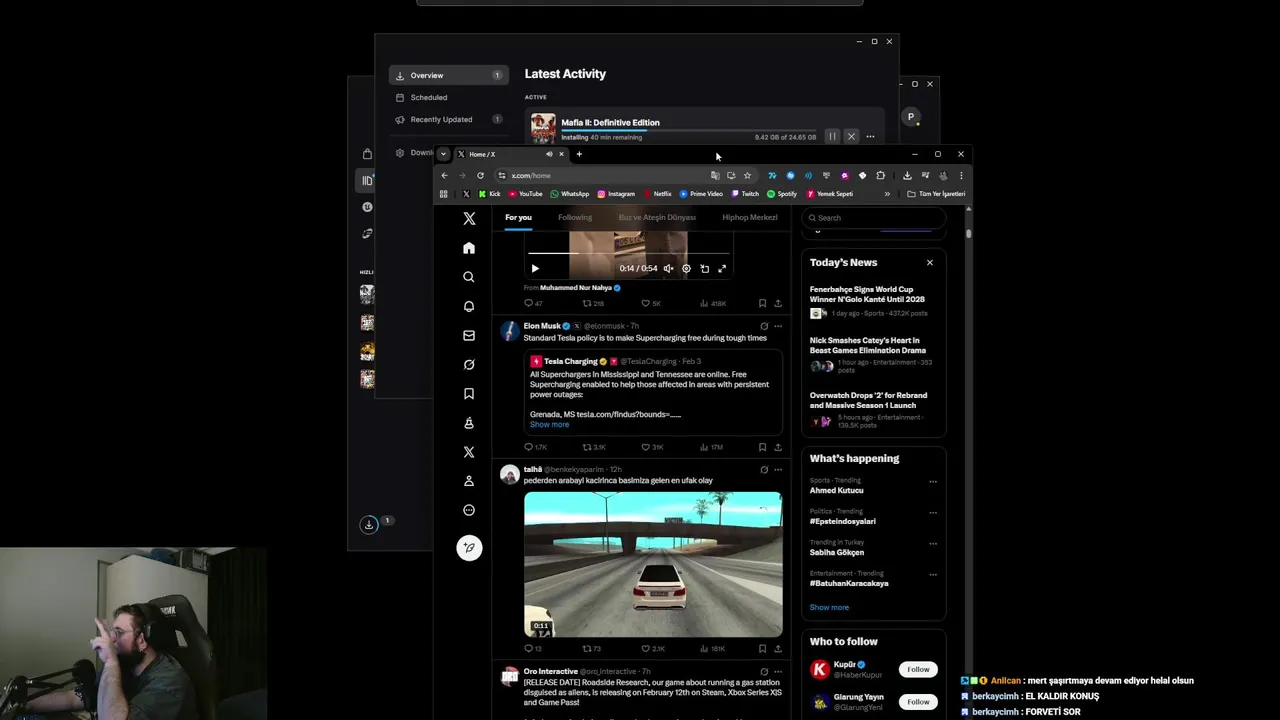Share the Muhammed Nur Nahya video post

[x=778, y=303]
